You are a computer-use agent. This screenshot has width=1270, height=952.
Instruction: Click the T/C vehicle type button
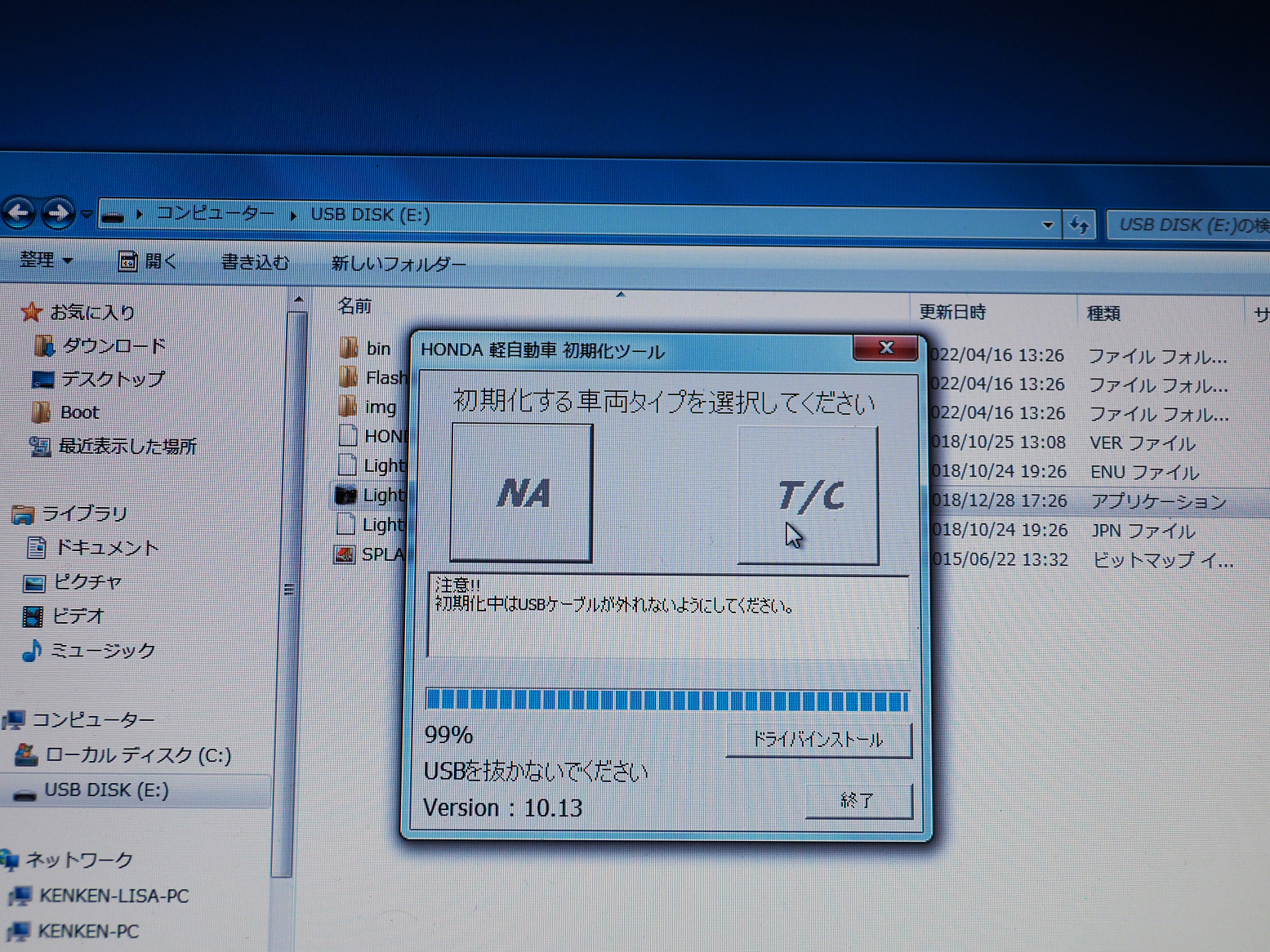coord(809,496)
